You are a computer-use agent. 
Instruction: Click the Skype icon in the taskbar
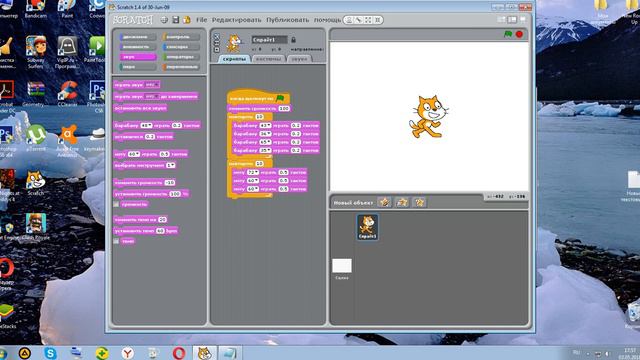[x=51, y=353]
